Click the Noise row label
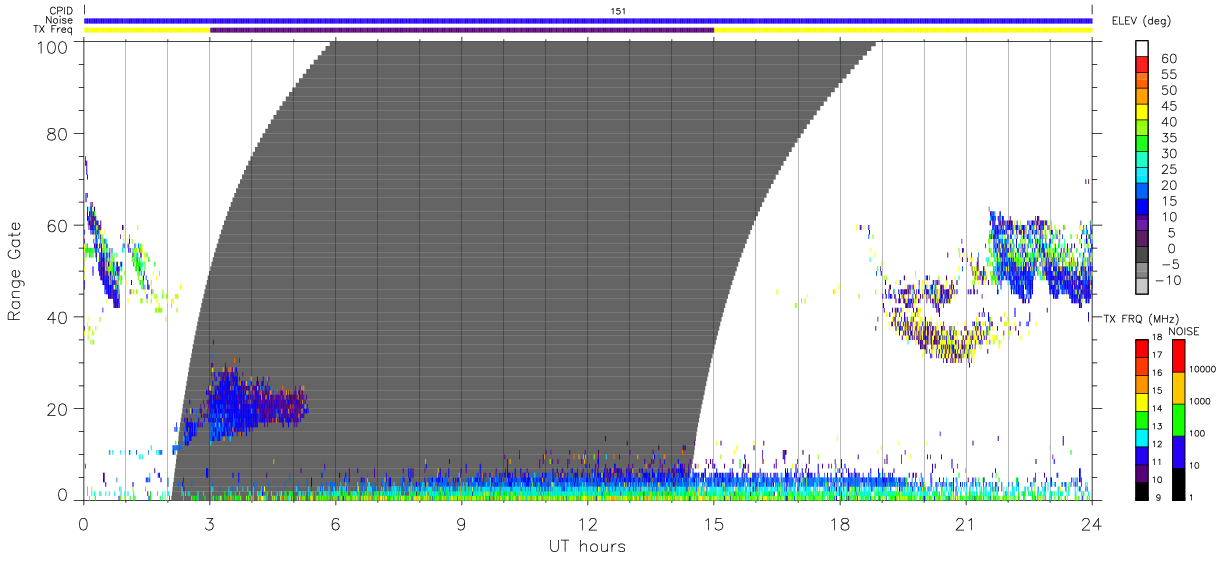Viewport: 1228px width, 567px height. point(59,20)
